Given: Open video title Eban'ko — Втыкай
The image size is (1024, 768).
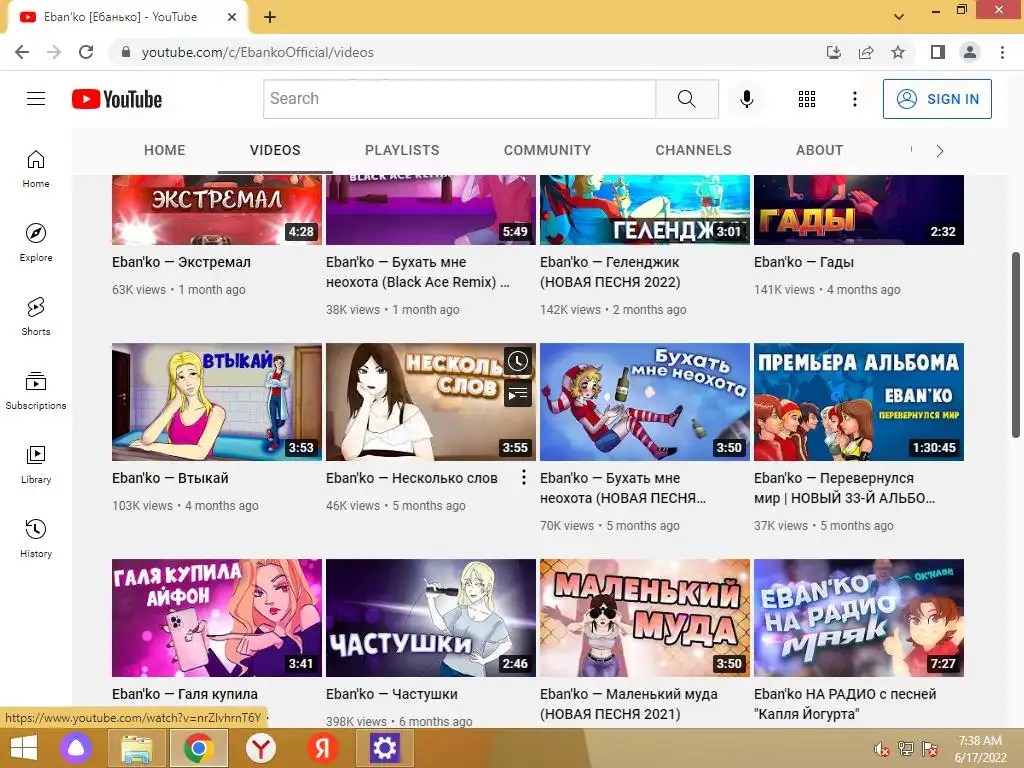Looking at the screenshot, I should (x=170, y=478).
